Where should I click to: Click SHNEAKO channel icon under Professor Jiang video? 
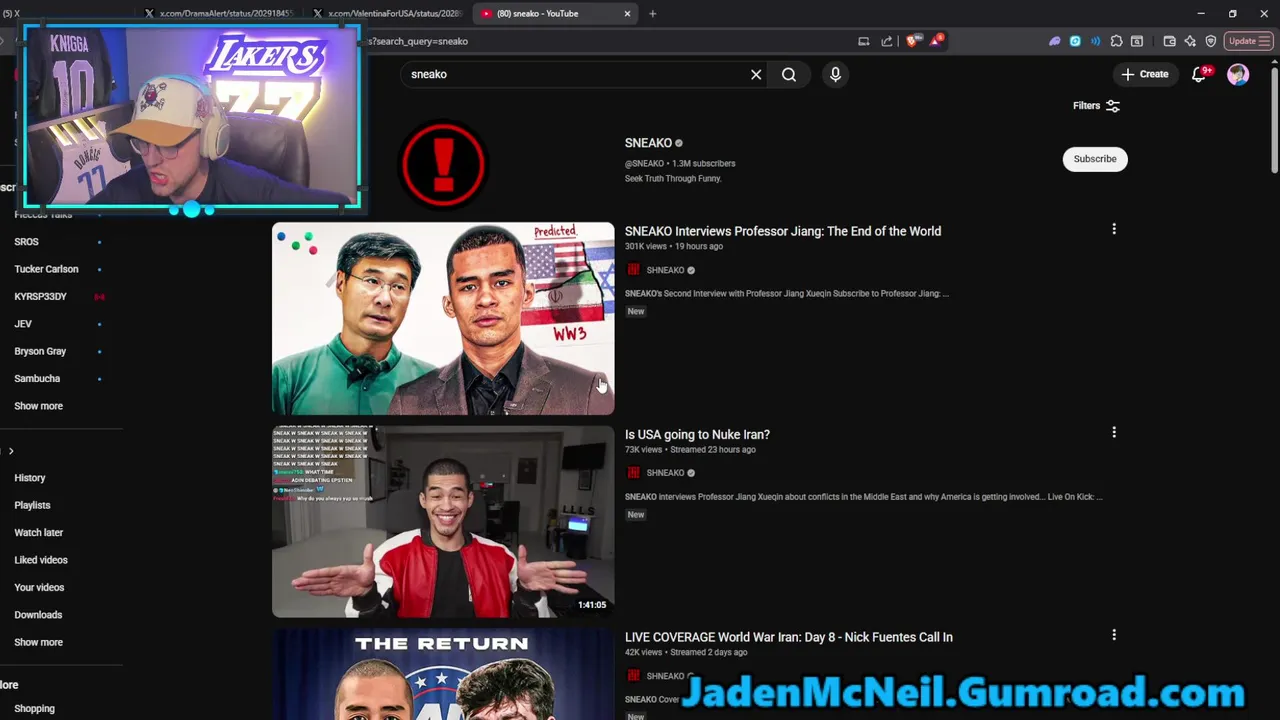click(x=633, y=270)
